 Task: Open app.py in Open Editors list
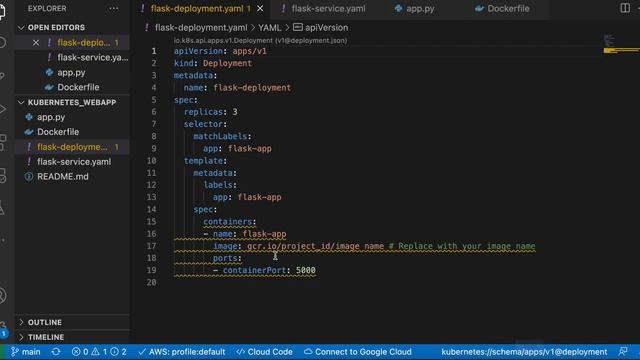point(71,72)
